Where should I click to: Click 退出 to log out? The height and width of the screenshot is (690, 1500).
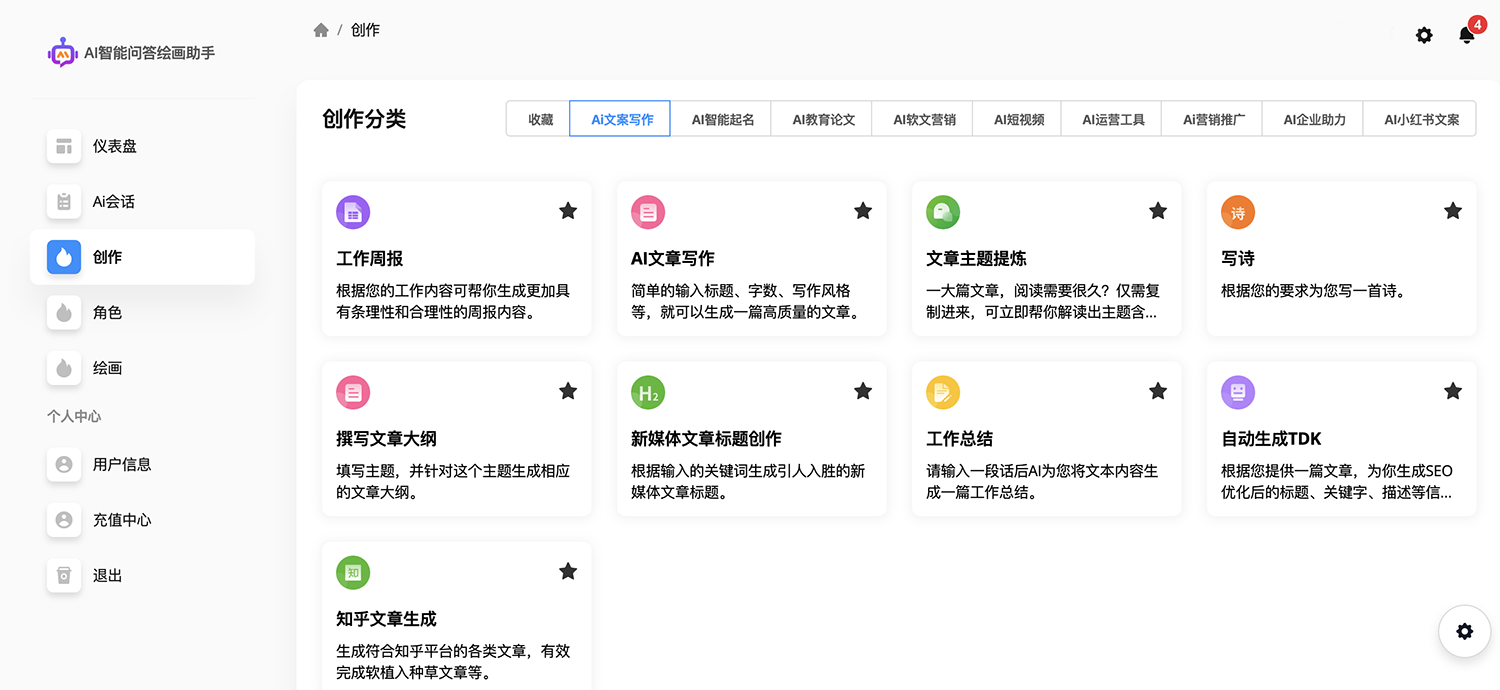click(107, 575)
